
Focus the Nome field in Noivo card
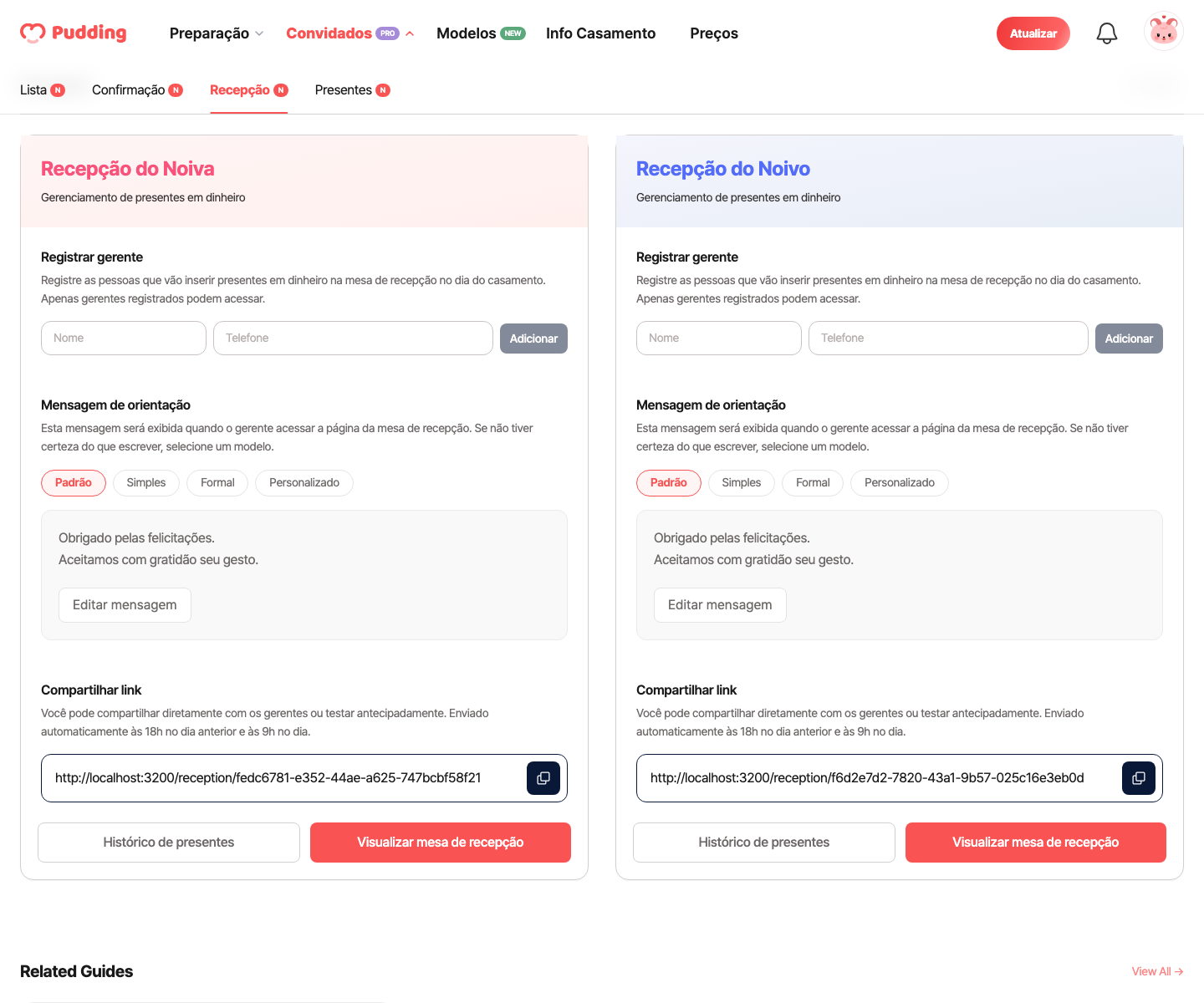(719, 338)
